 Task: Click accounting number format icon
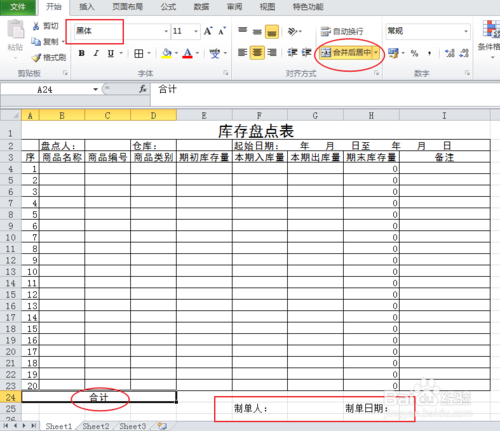(393, 53)
